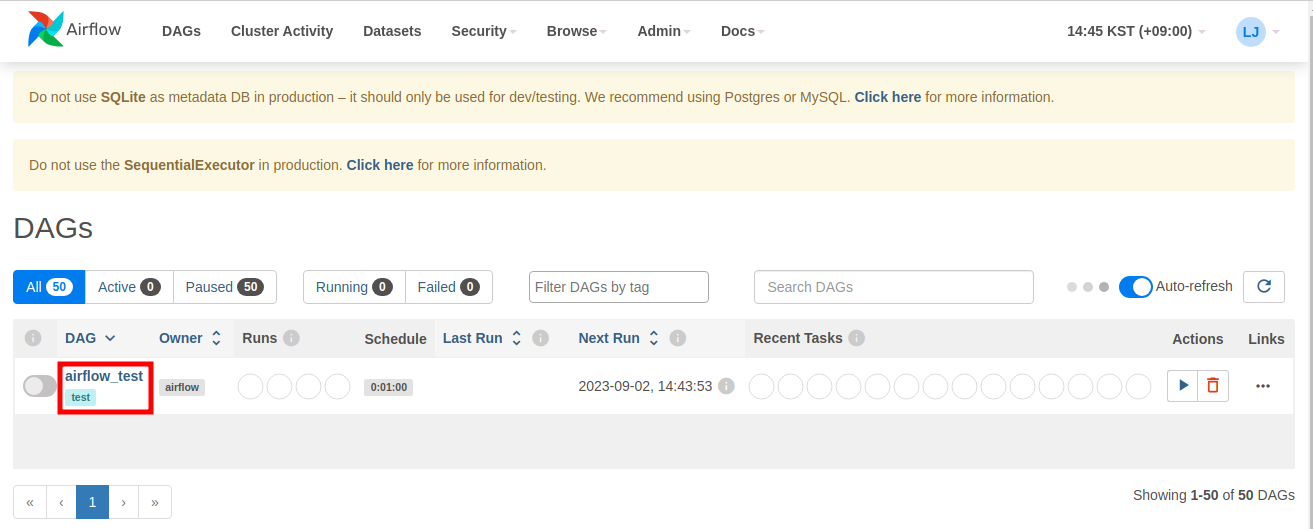Expand the Browse menu dropdown

coord(577,31)
